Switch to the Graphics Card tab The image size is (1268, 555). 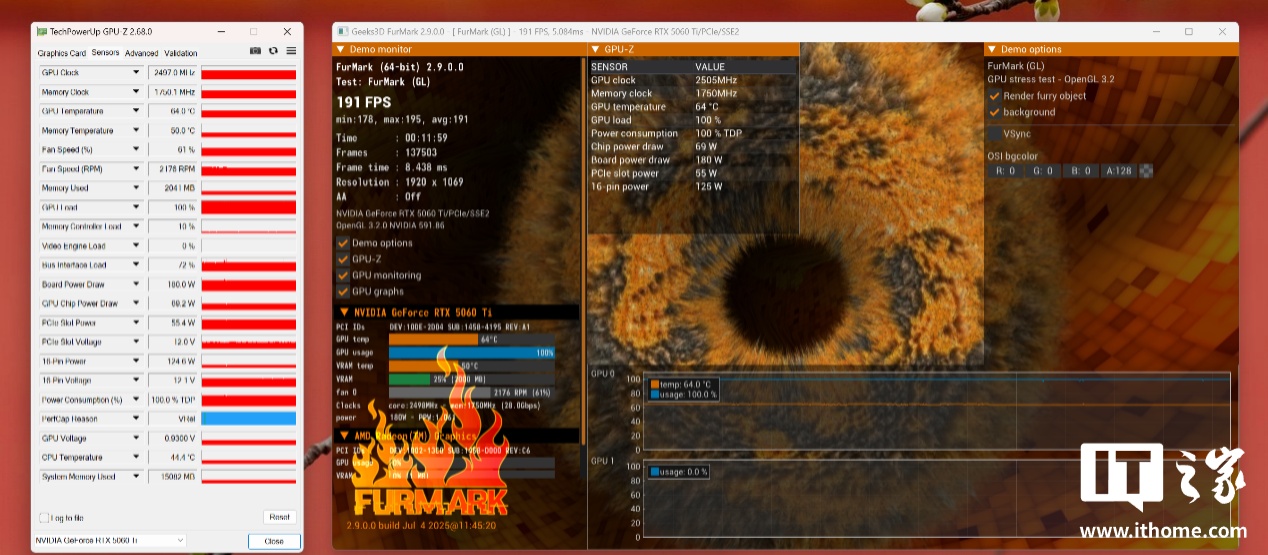61,53
